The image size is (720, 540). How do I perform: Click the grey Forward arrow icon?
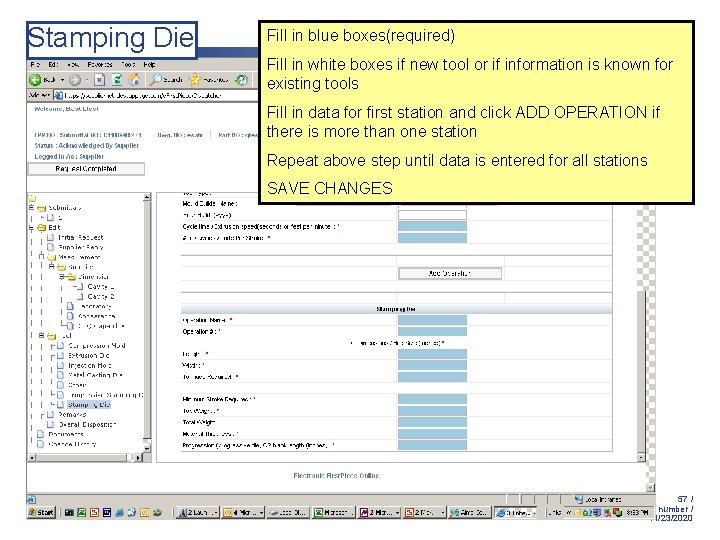[x=75, y=80]
